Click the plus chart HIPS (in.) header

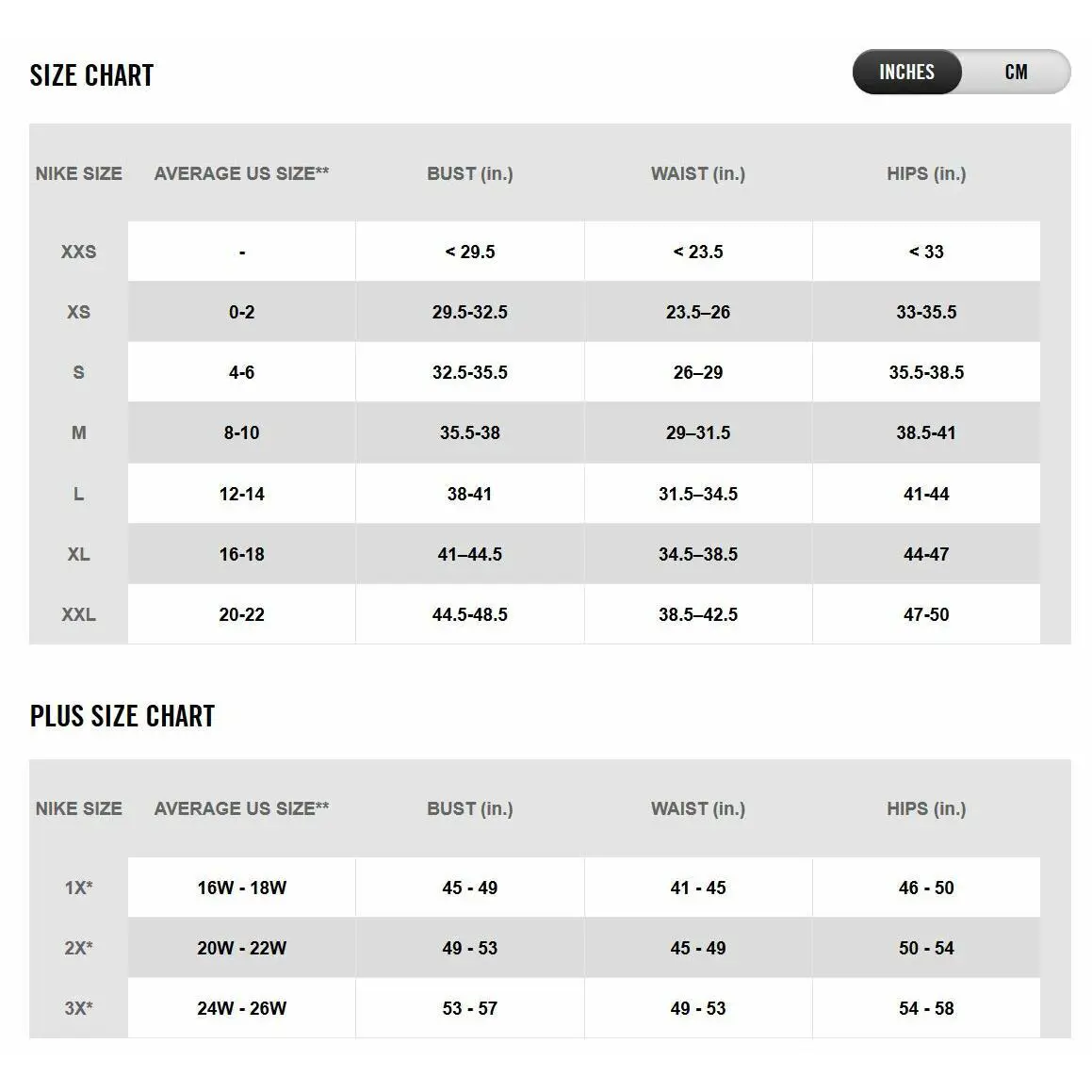tap(926, 808)
